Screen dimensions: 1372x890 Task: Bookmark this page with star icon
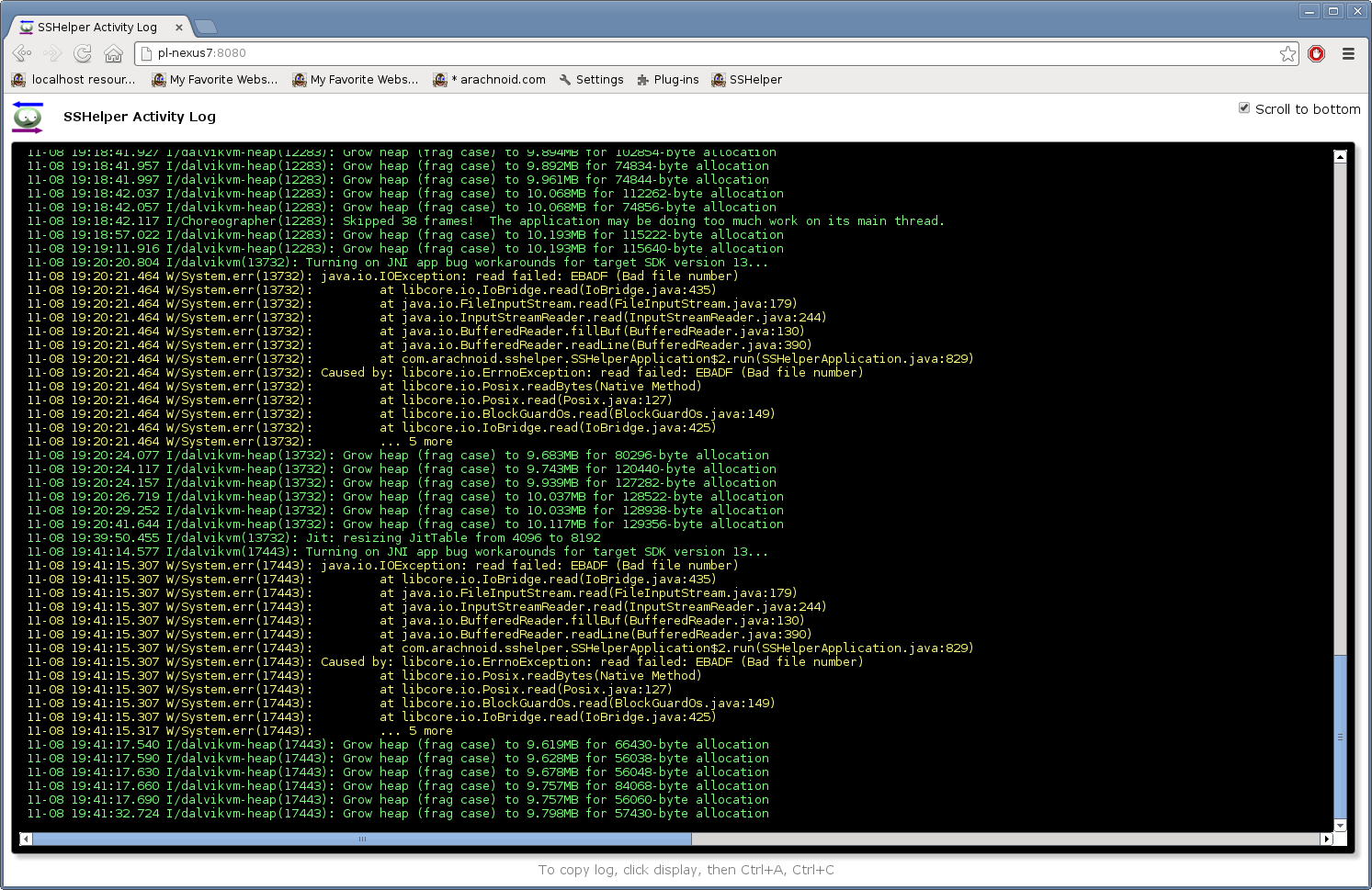tap(1287, 53)
